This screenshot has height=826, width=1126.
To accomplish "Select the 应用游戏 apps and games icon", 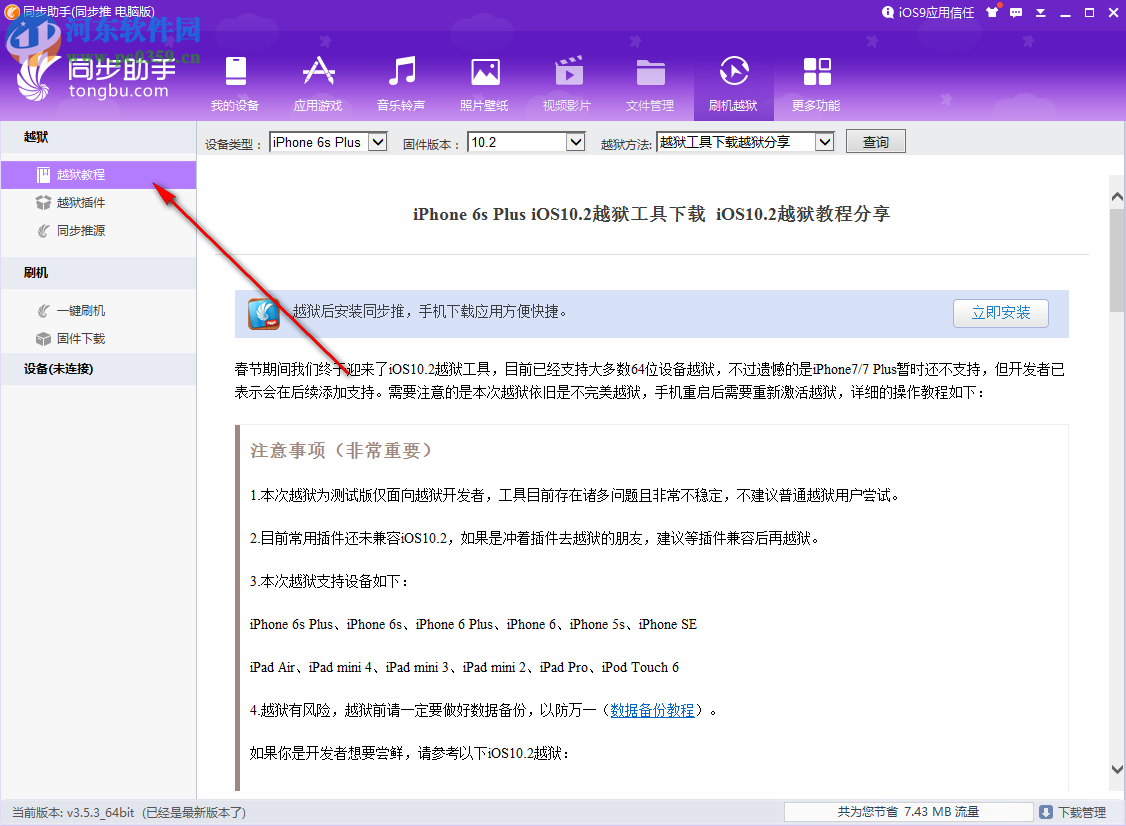I will [318, 80].
